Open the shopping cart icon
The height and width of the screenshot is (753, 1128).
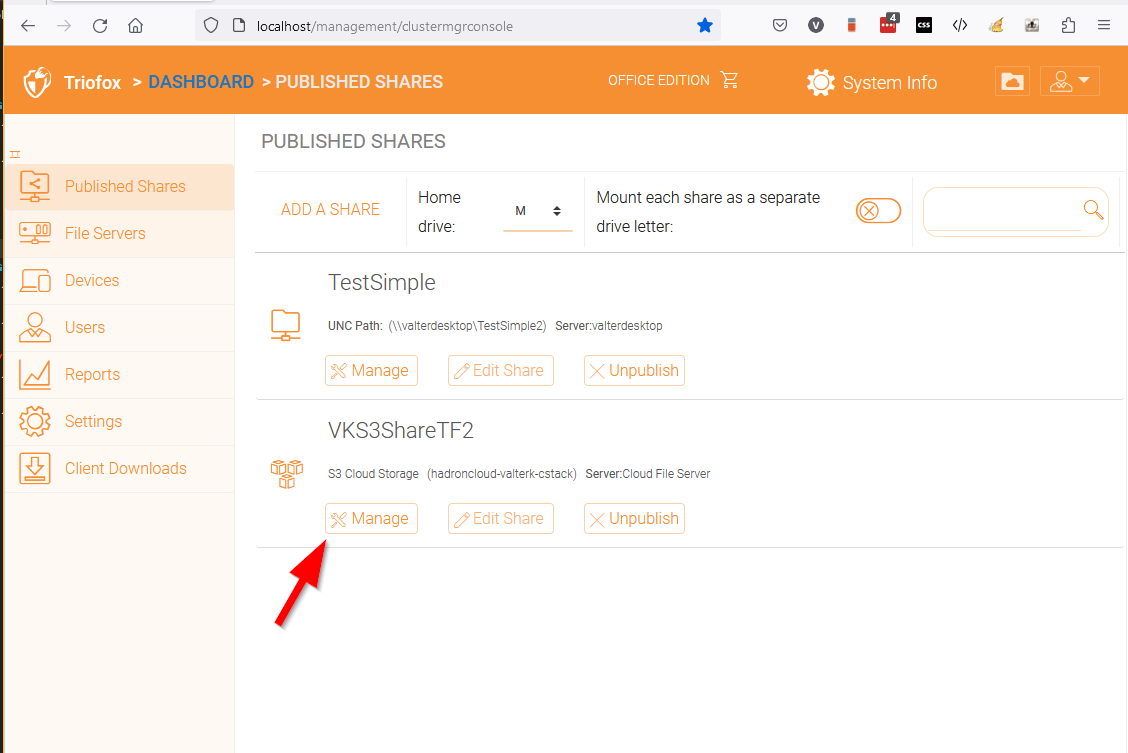[729, 80]
